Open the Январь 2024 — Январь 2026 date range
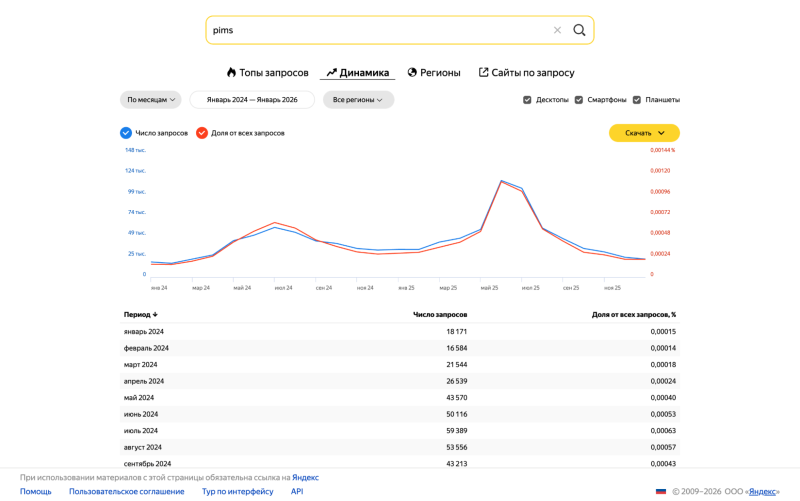 (252, 99)
